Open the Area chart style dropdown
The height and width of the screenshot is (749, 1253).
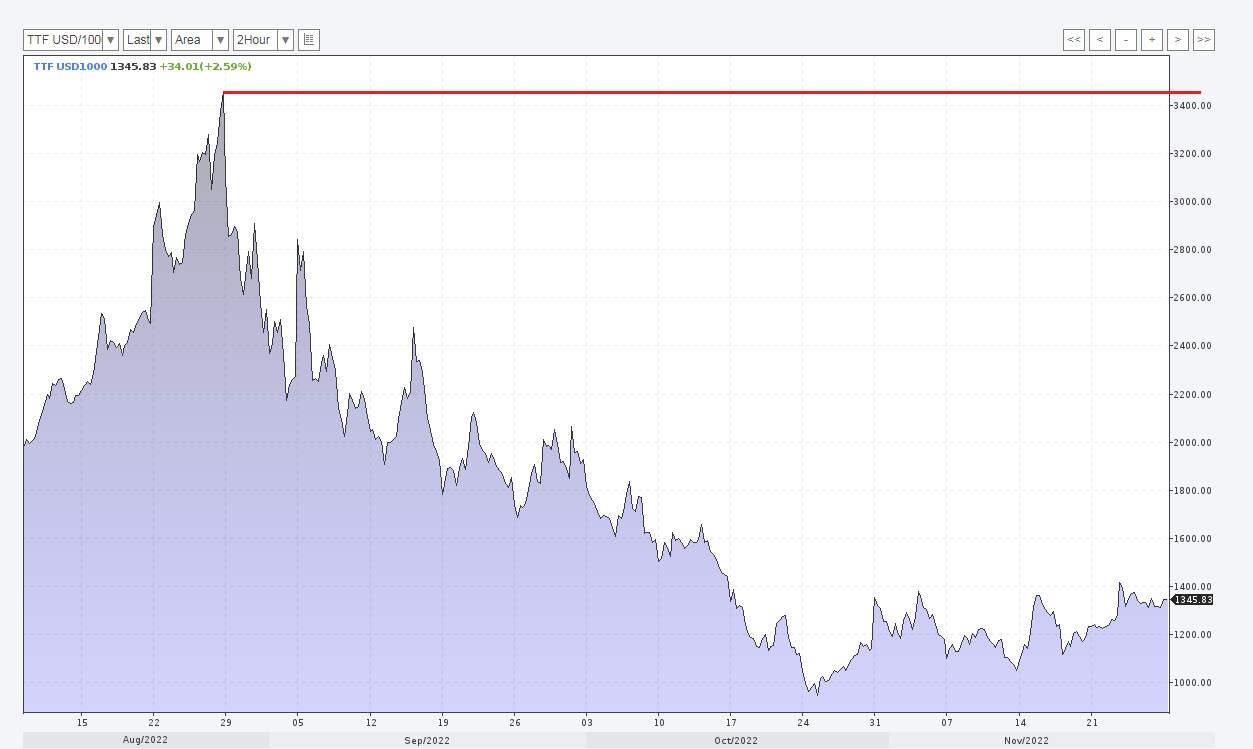(200, 40)
